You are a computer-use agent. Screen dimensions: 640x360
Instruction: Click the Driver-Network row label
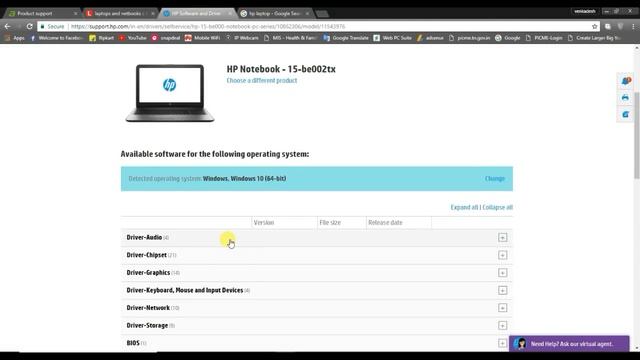[x=148, y=308]
